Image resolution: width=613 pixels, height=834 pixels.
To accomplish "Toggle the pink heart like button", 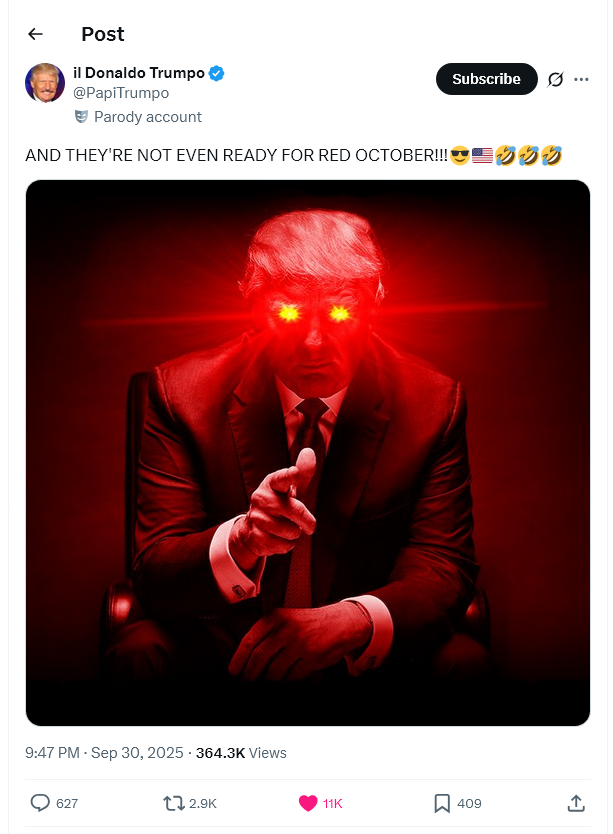I will tap(308, 803).
